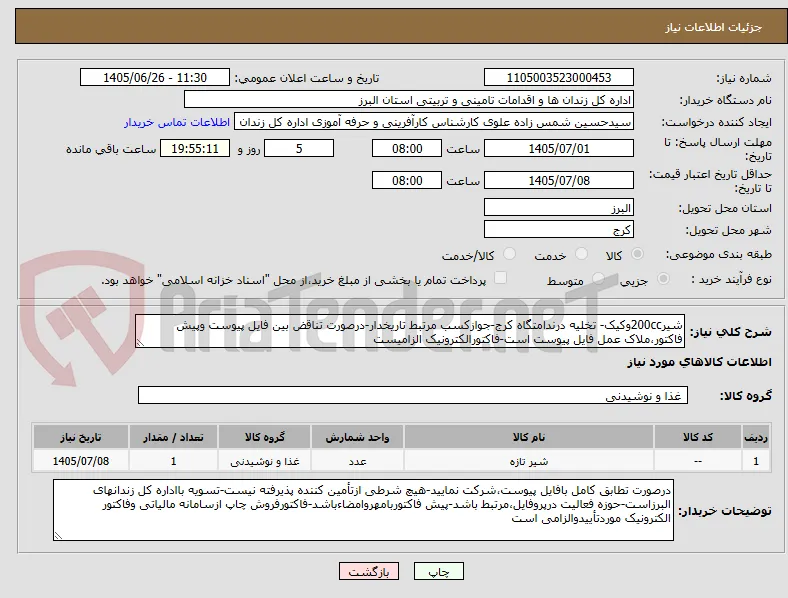788x598 pixels.
Task: Click the نام کالا column header
Action: [529, 437]
